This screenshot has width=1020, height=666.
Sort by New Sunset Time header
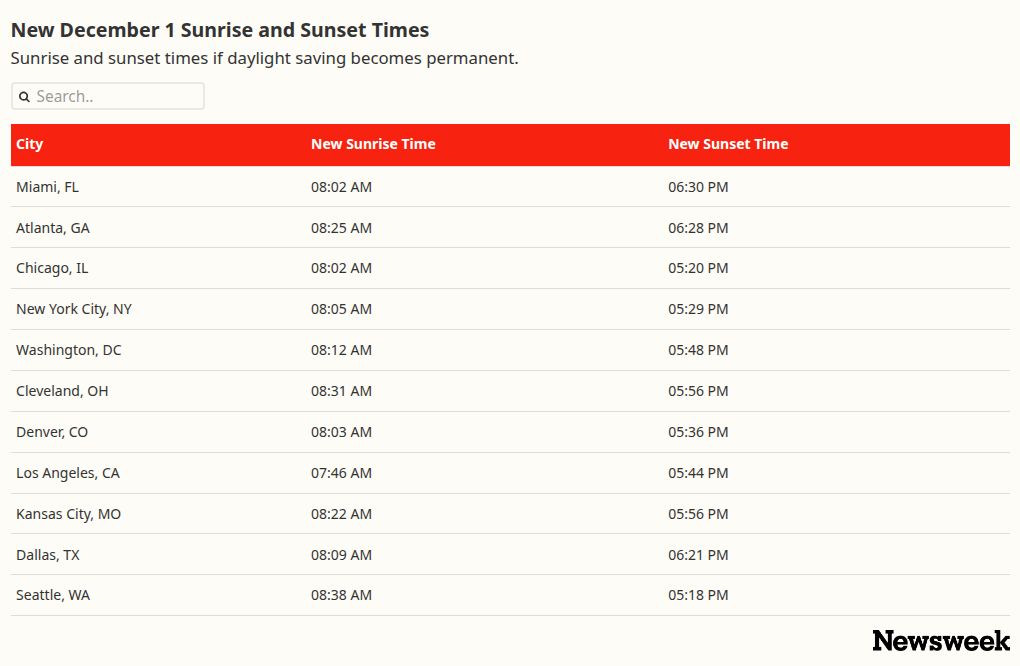click(x=728, y=144)
